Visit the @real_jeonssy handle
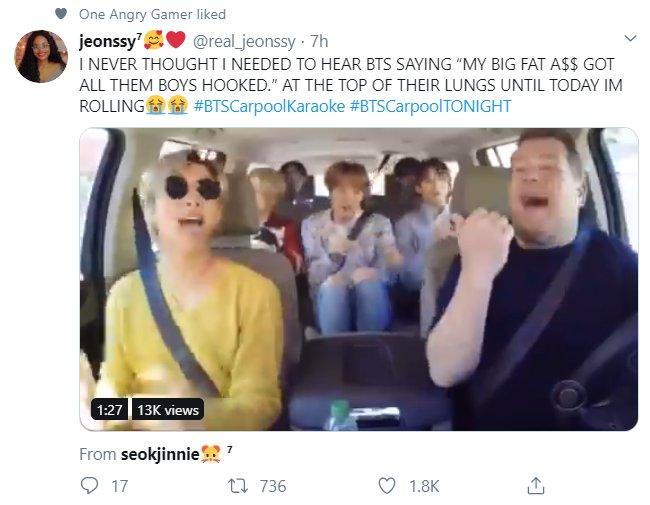 tap(244, 41)
